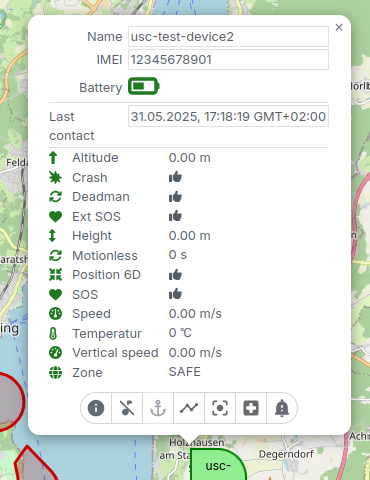Center map on device crosshair icon
370x480 pixels.
(220, 408)
